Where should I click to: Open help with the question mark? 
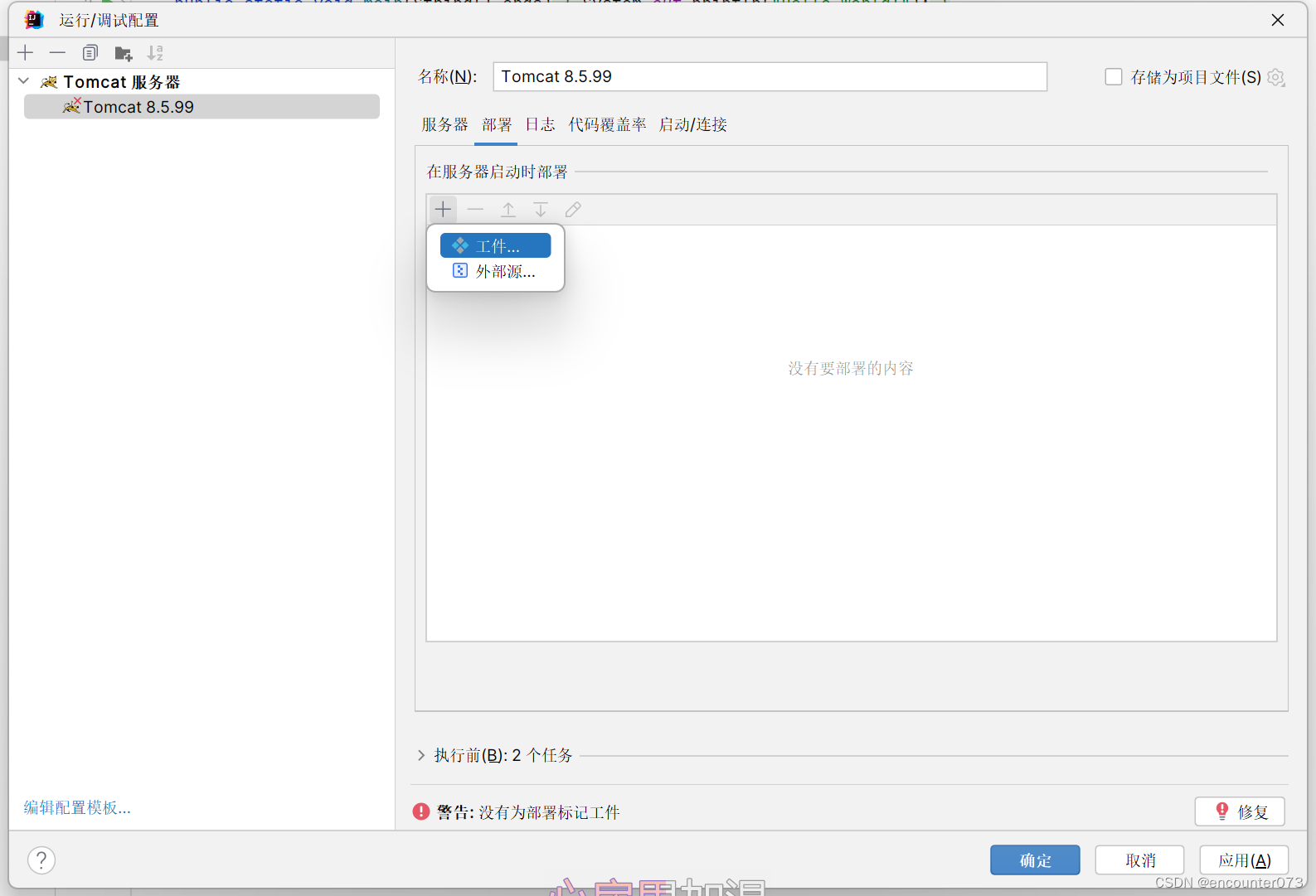[41, 860]
